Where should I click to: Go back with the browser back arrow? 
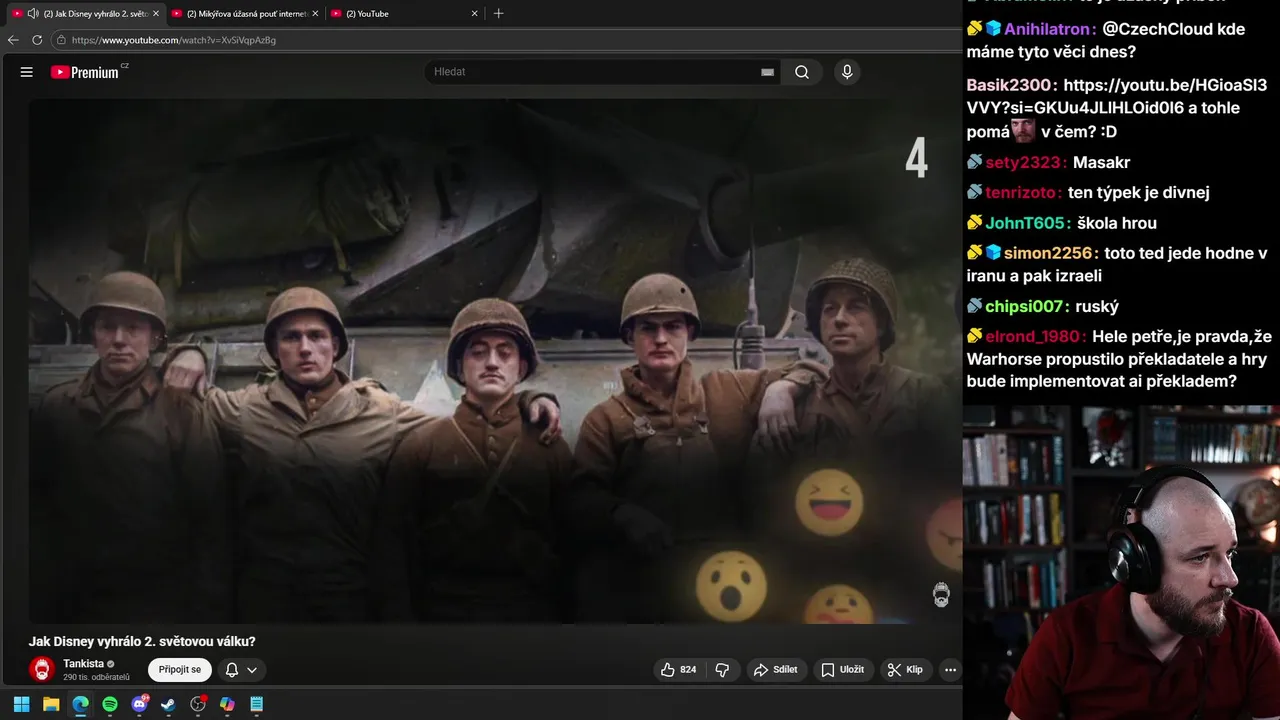(13, 40)
